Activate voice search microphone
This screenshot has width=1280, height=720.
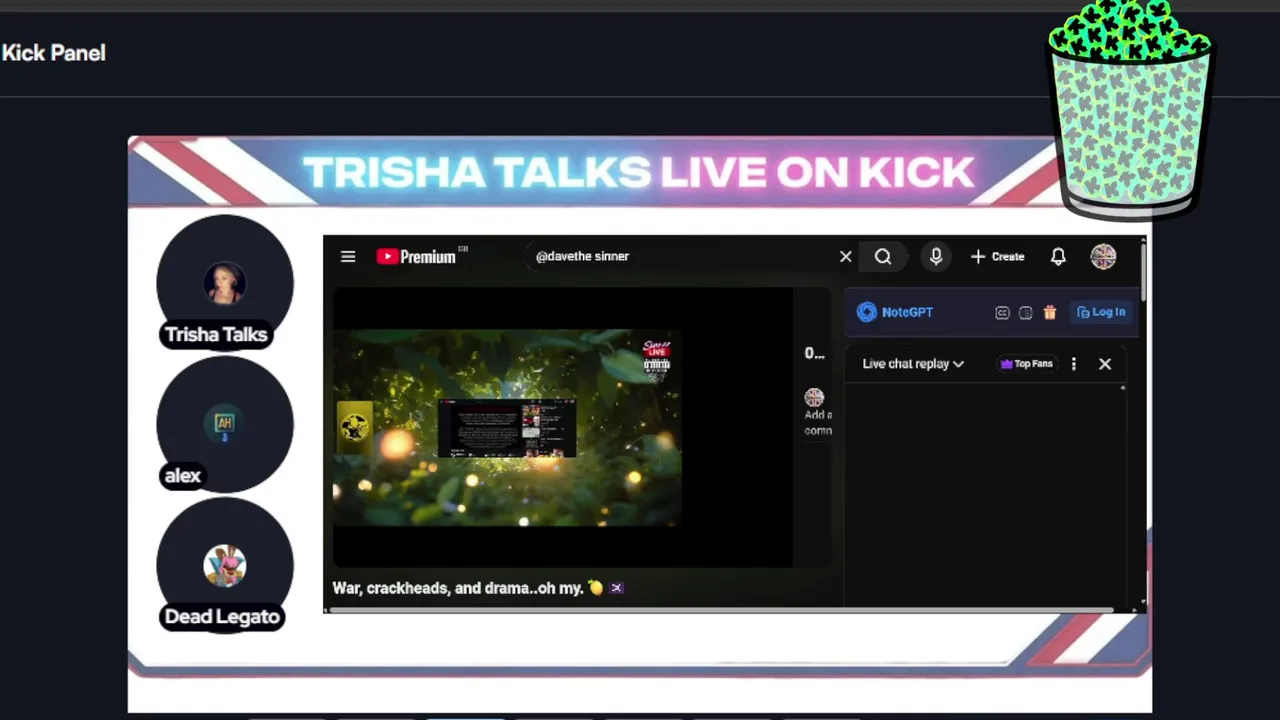click(x=936, y=257)
